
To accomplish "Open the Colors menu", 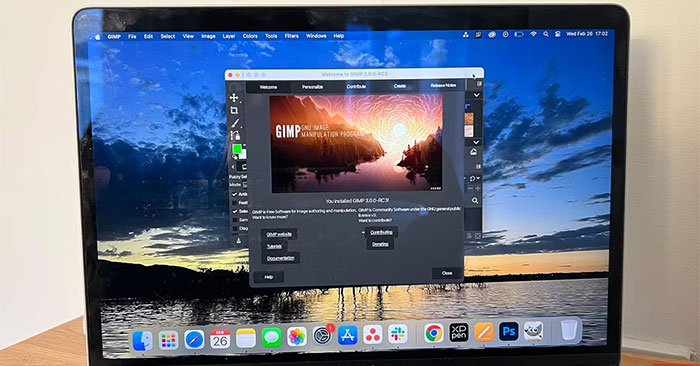I will coord(250,36).
